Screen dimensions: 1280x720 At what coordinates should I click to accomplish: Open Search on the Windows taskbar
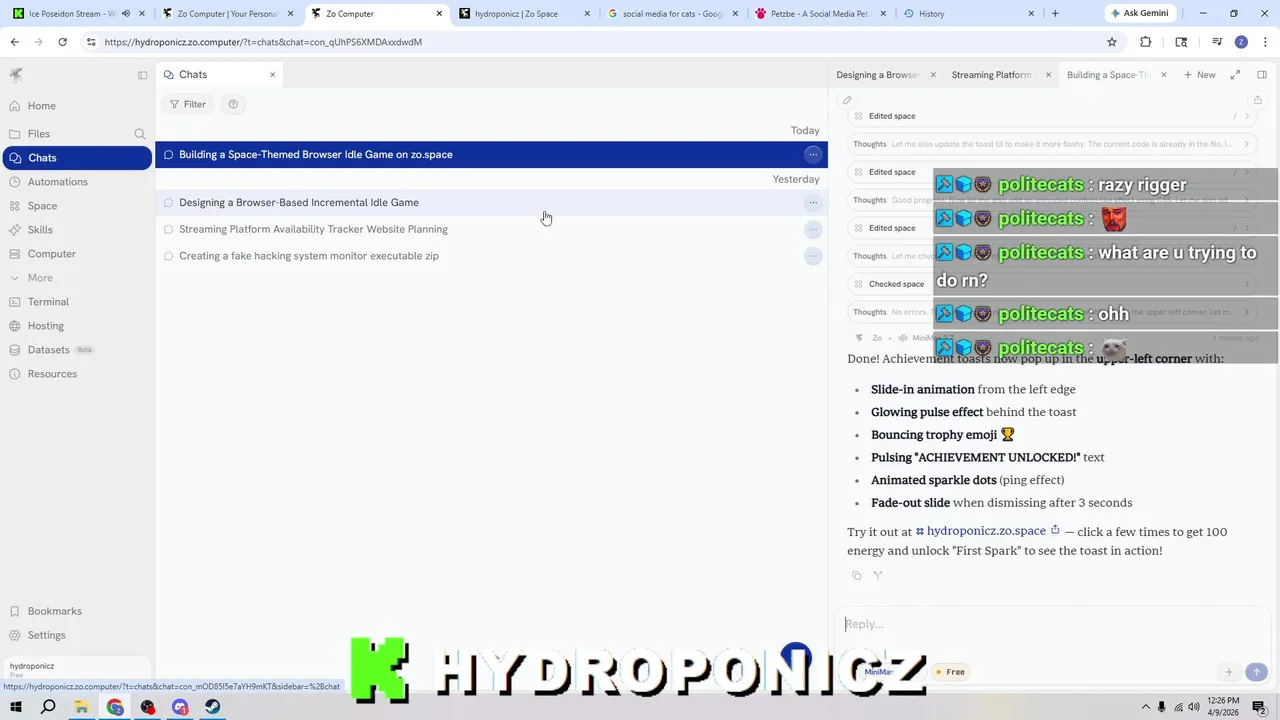pos(48,708)
